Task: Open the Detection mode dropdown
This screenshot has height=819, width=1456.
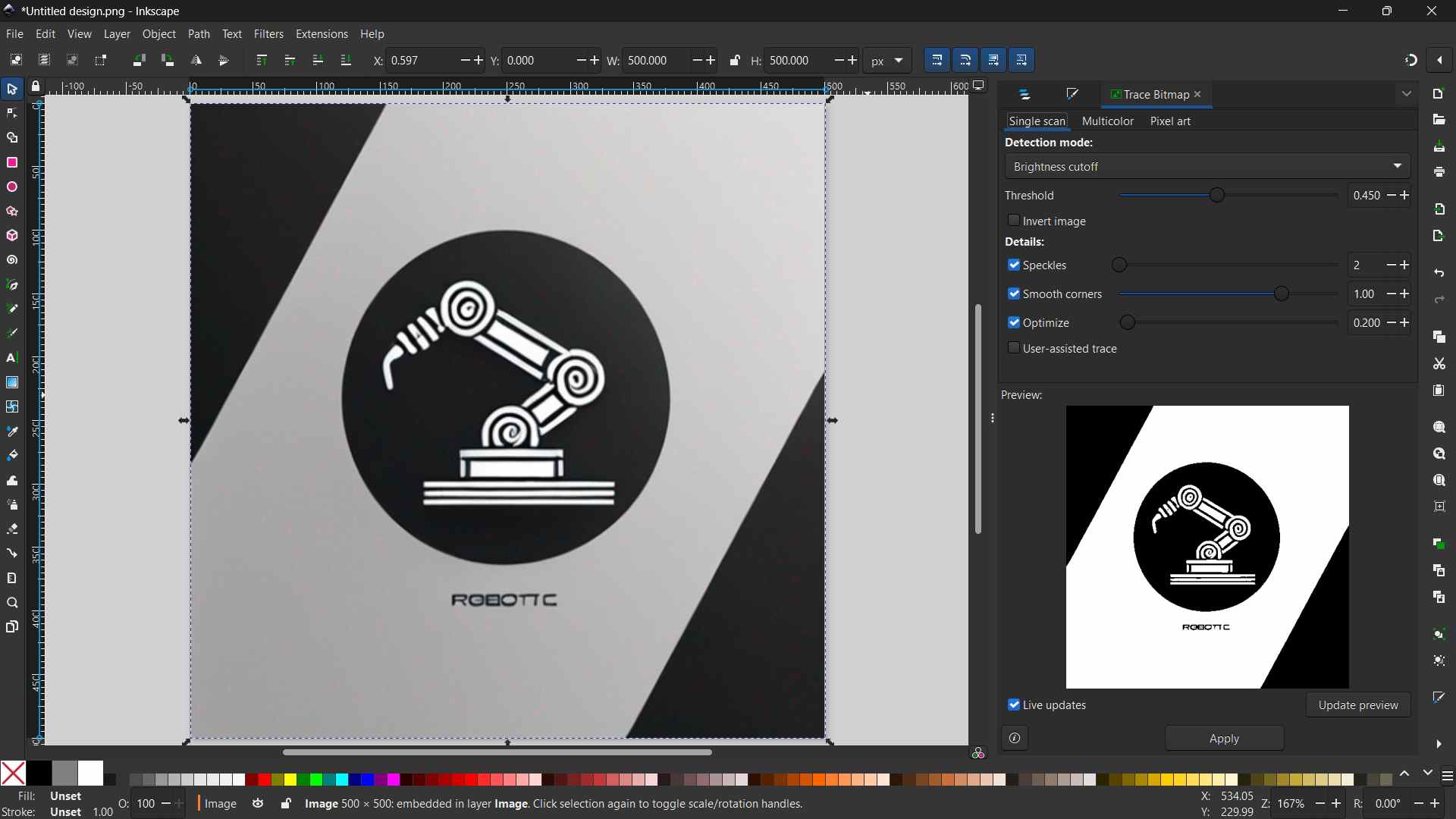Action: click(x=1207, y=167)
